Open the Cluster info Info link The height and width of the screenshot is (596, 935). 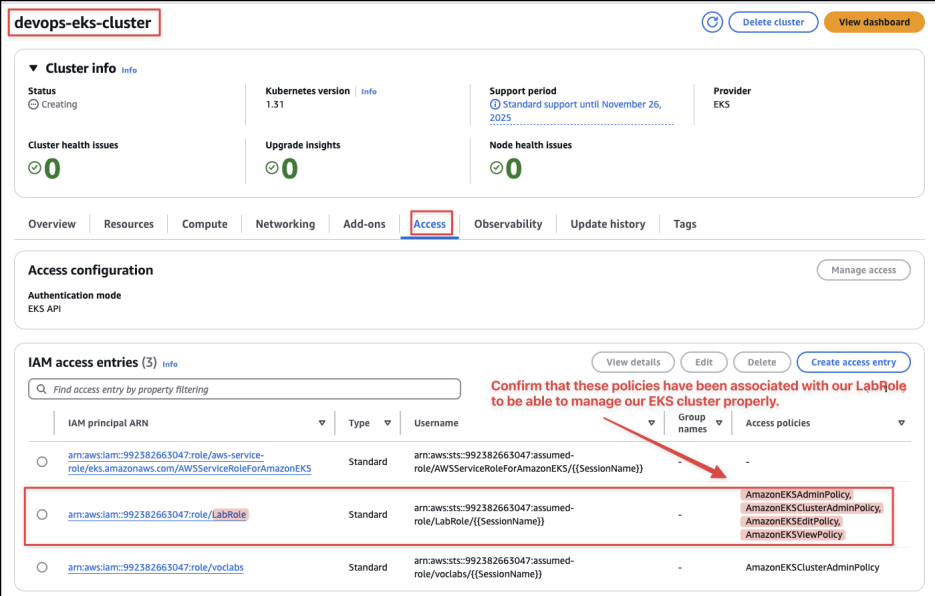129,70
